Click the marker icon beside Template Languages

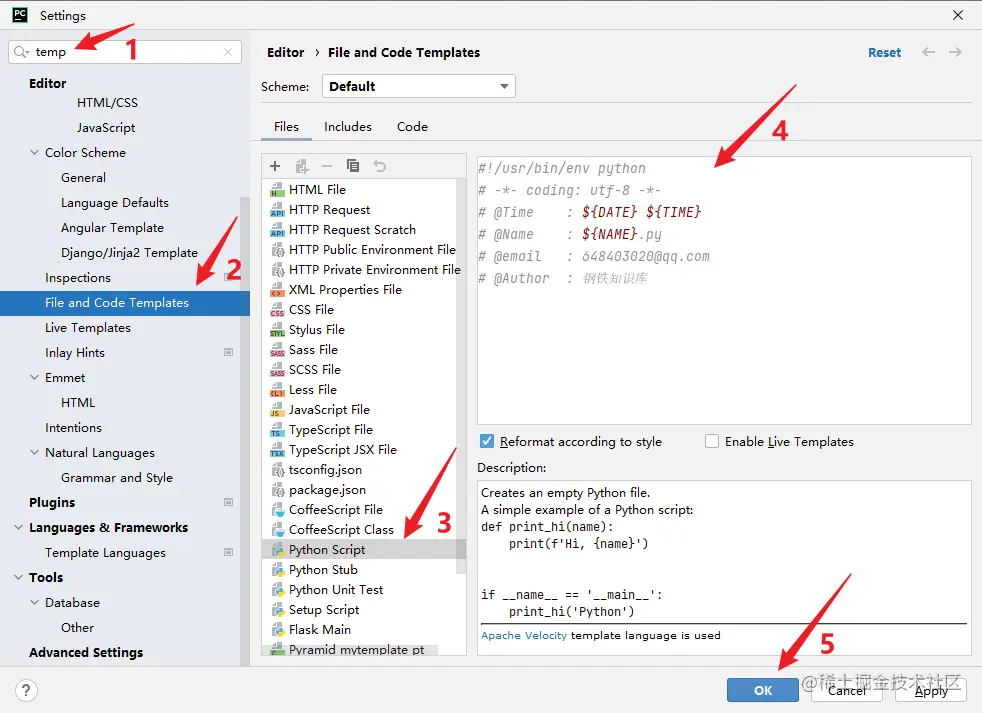click(229, 552)
